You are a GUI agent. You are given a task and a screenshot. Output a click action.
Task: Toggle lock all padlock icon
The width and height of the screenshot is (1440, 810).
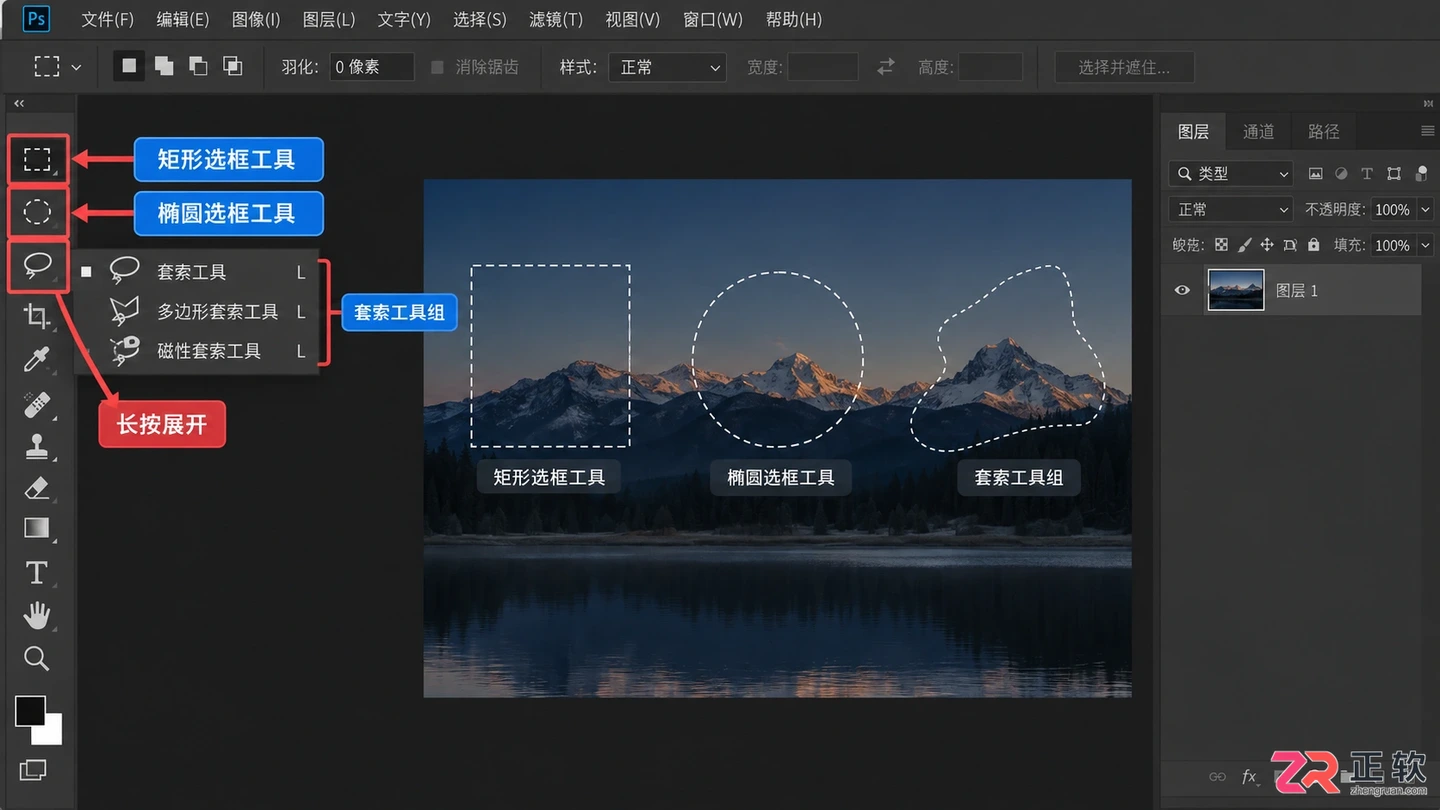(x=1313, y=245)
